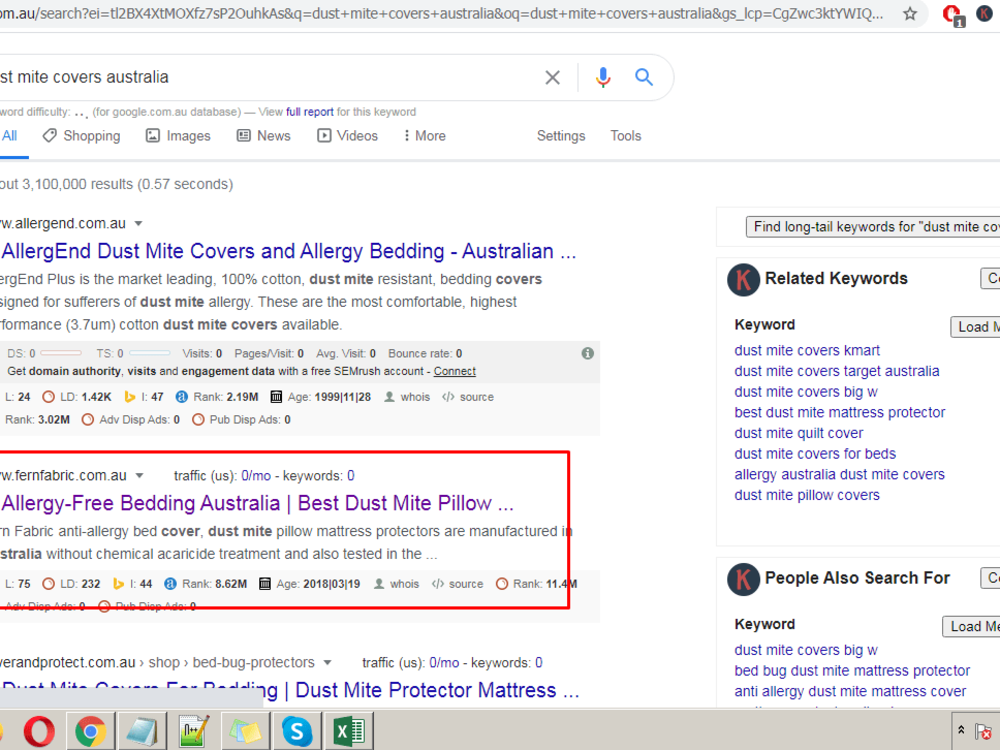This screenshot has width=1000, height=750.
Task: Open AllergEnd Dust Mite Covers result title
Action: (x=288, y=251)
